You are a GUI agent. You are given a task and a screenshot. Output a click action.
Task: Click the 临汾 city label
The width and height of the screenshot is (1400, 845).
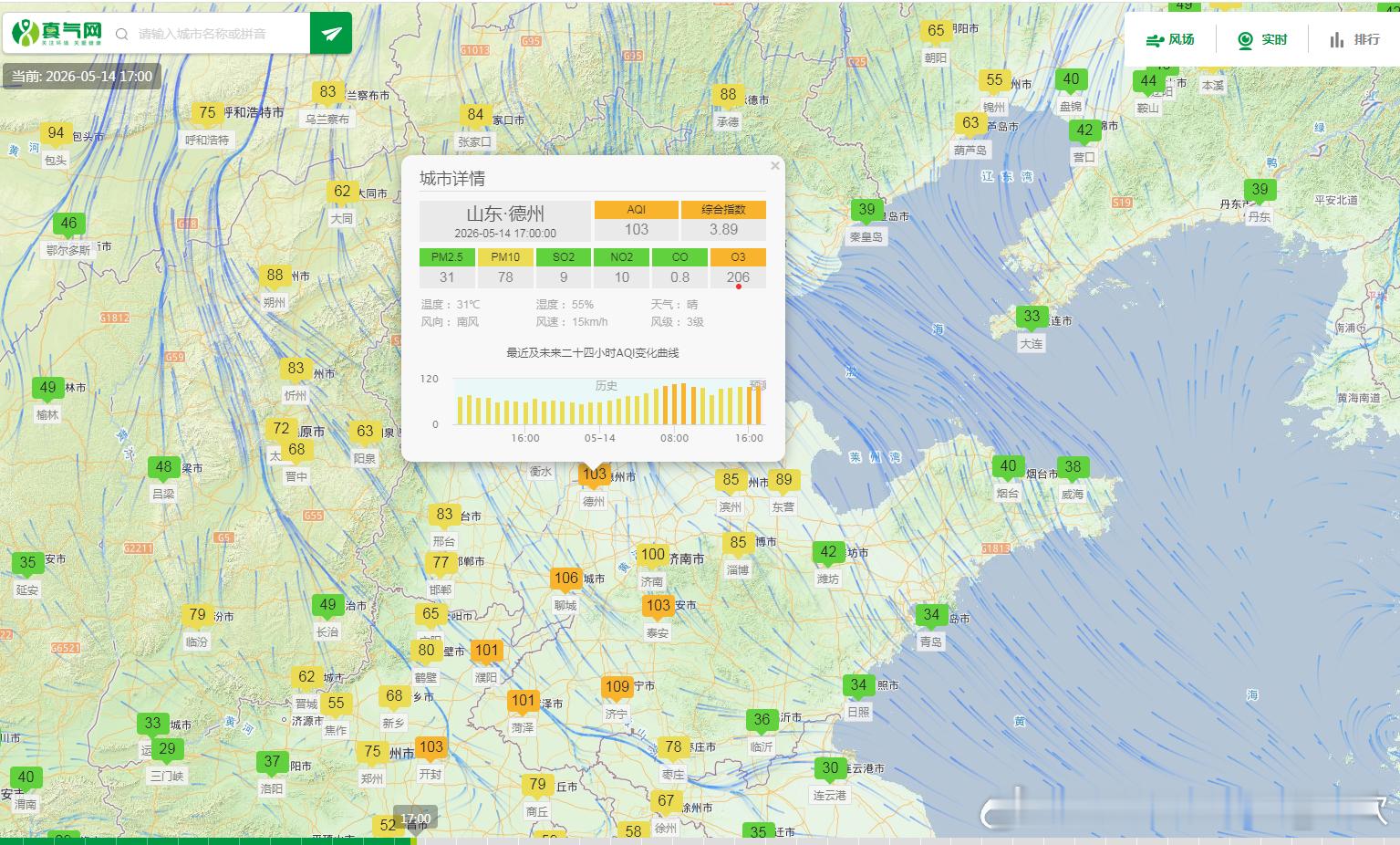[197, 642]
